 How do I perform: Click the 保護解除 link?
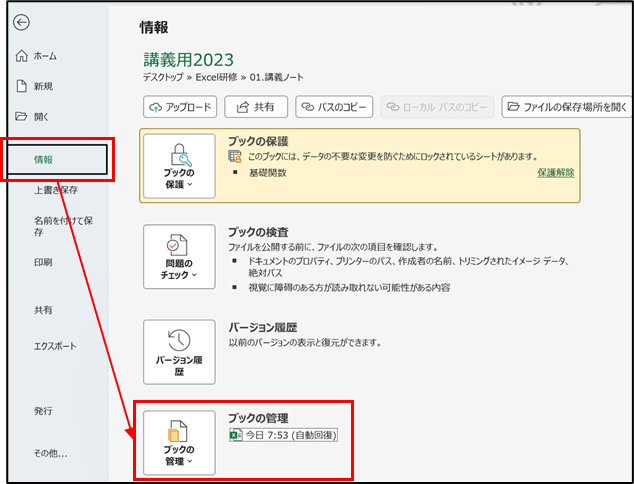556,173
